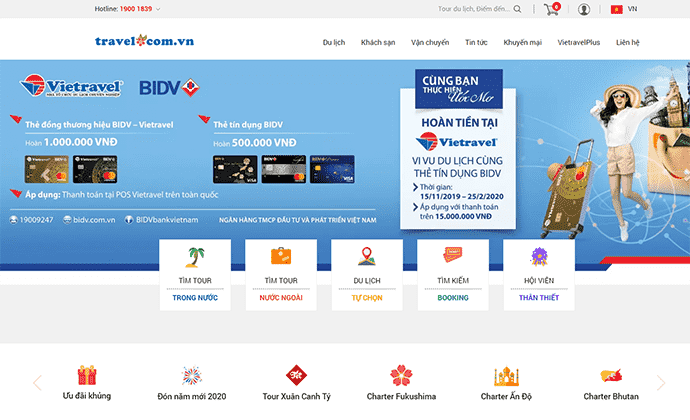Expand the Hotline dropdown chevron

[158, 9]
